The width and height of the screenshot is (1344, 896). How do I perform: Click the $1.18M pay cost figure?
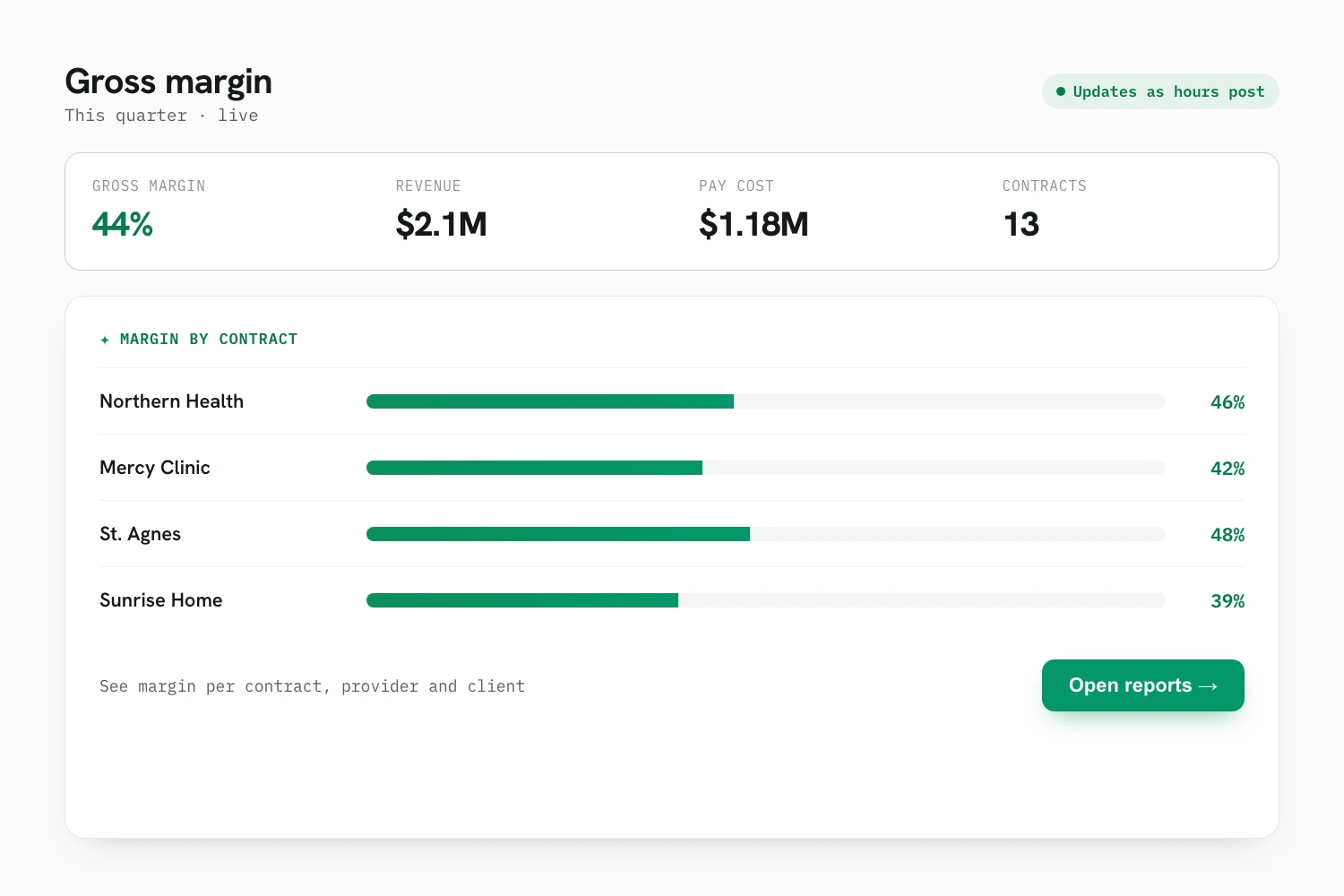[754, 224]
